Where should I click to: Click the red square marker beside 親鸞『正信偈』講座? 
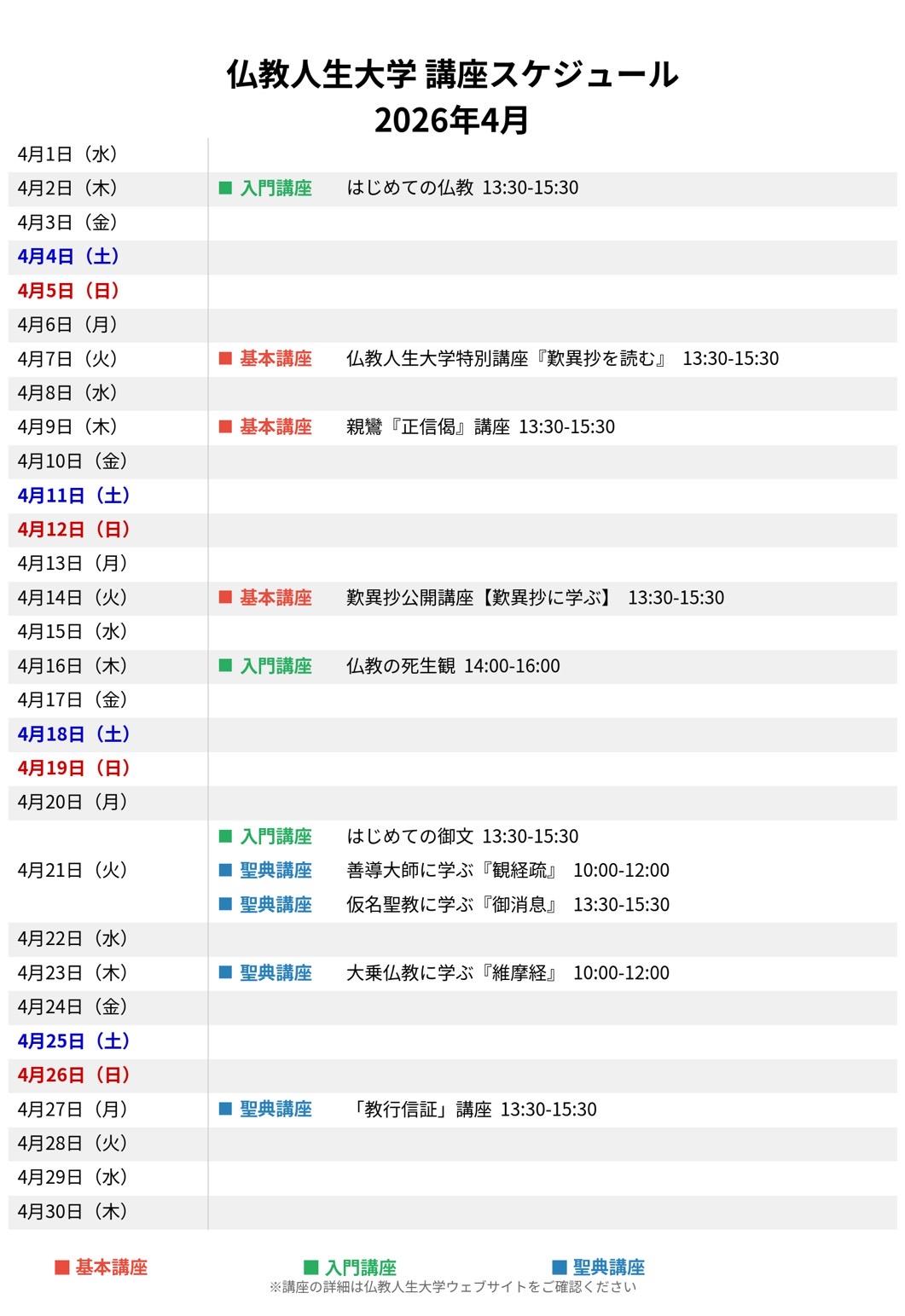(x=225, y=427)
